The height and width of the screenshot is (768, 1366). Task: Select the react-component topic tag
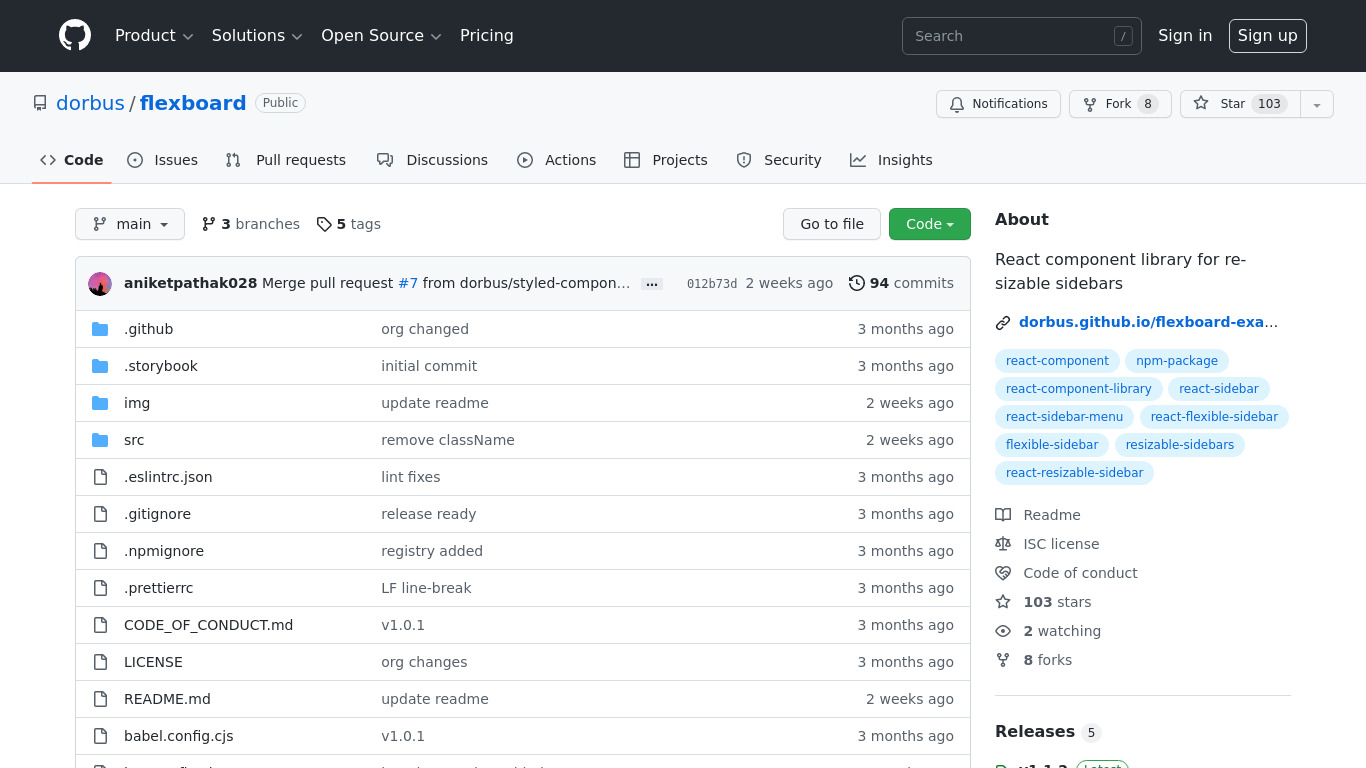pos(1057,361)
